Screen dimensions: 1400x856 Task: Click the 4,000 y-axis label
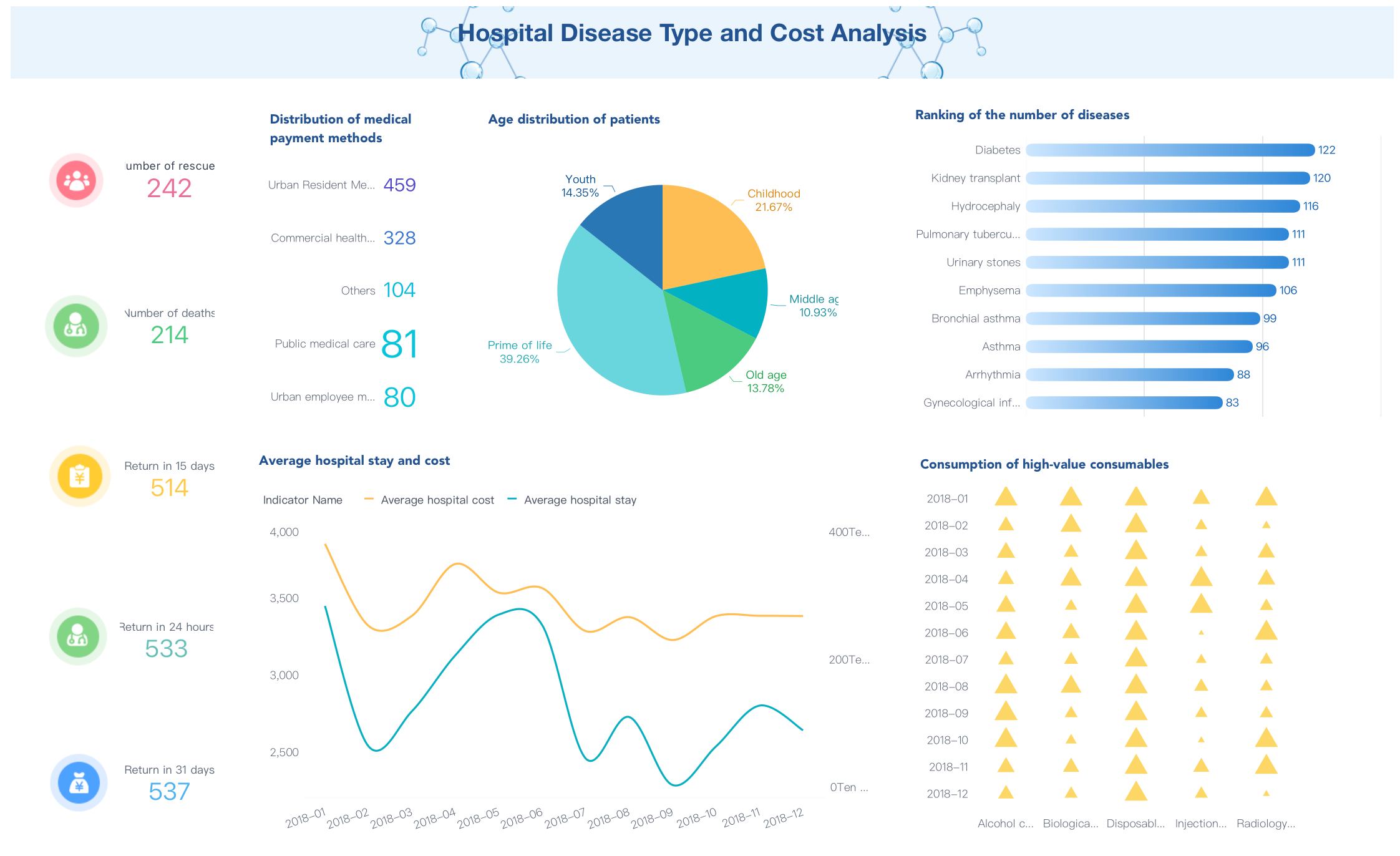coord(284,532)
